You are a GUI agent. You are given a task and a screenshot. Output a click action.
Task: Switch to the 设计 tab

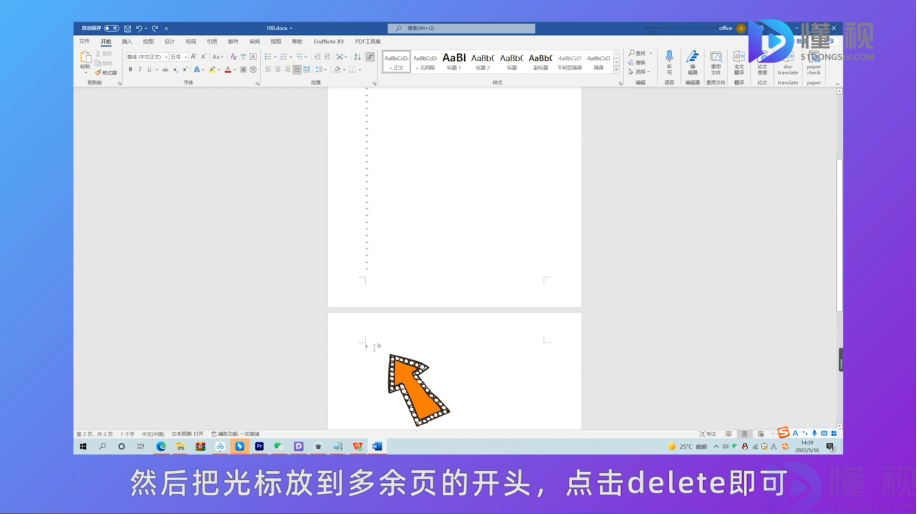(x=170, y=42)
